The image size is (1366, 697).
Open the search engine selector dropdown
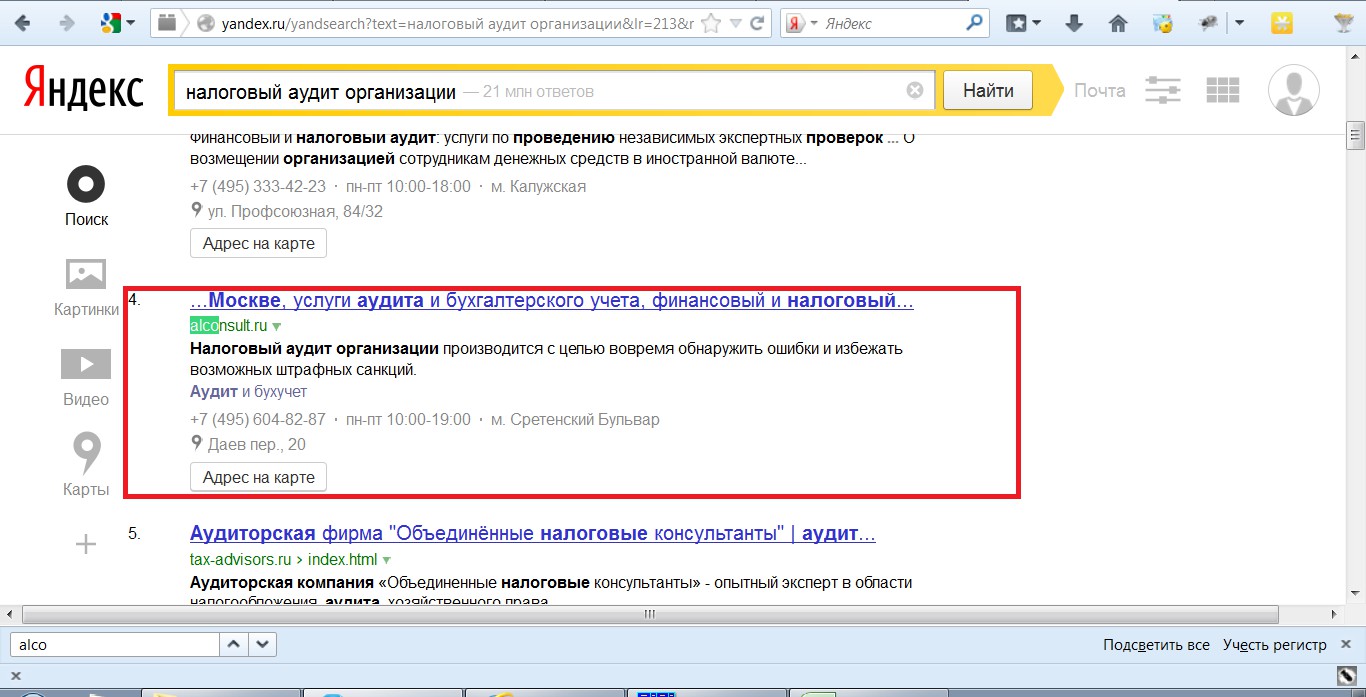pos(801,23)
